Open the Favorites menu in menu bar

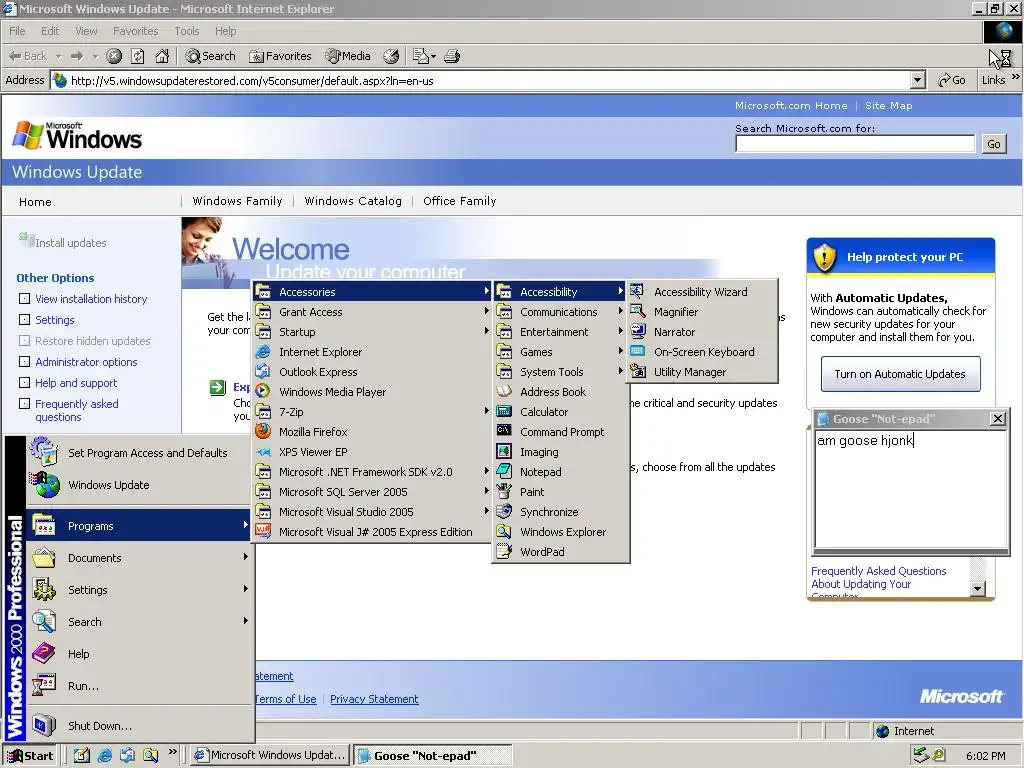[135, 31]
